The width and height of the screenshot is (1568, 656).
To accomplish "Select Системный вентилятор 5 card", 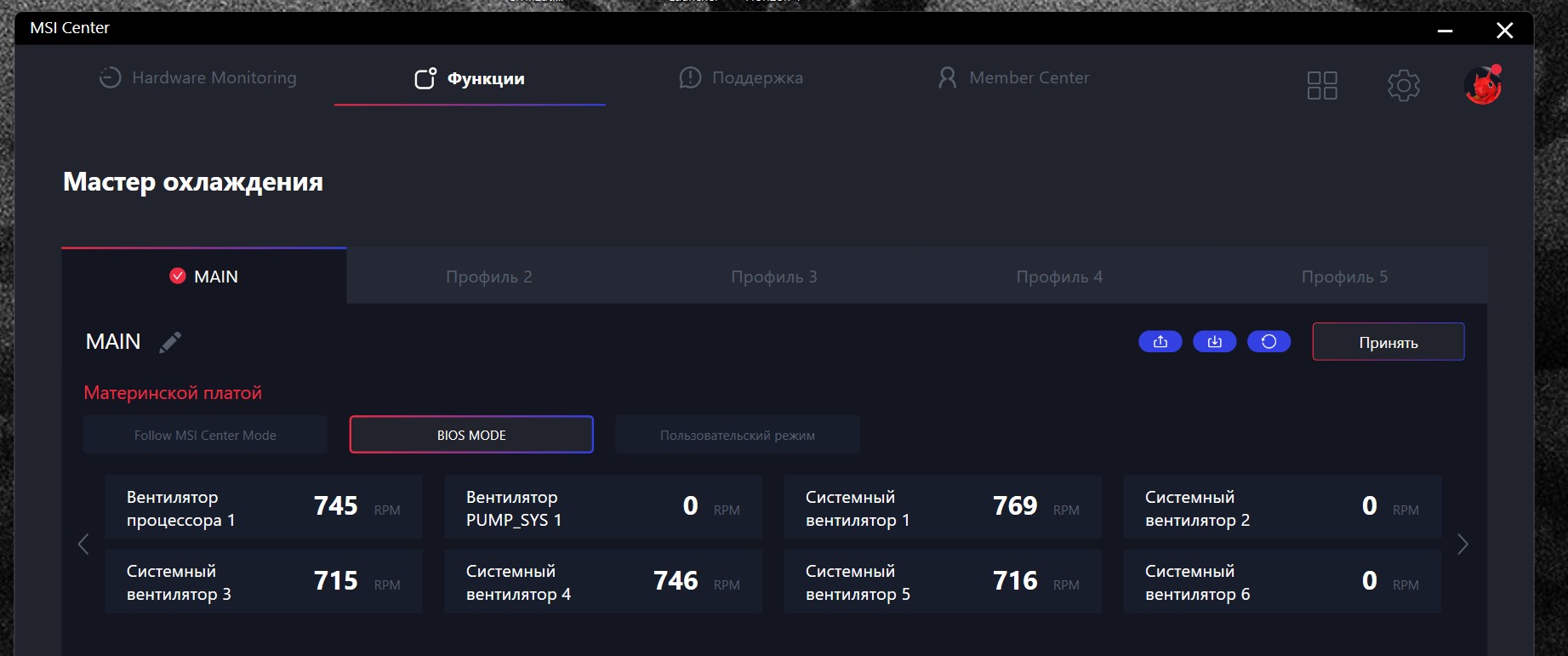I will point(943,582).
